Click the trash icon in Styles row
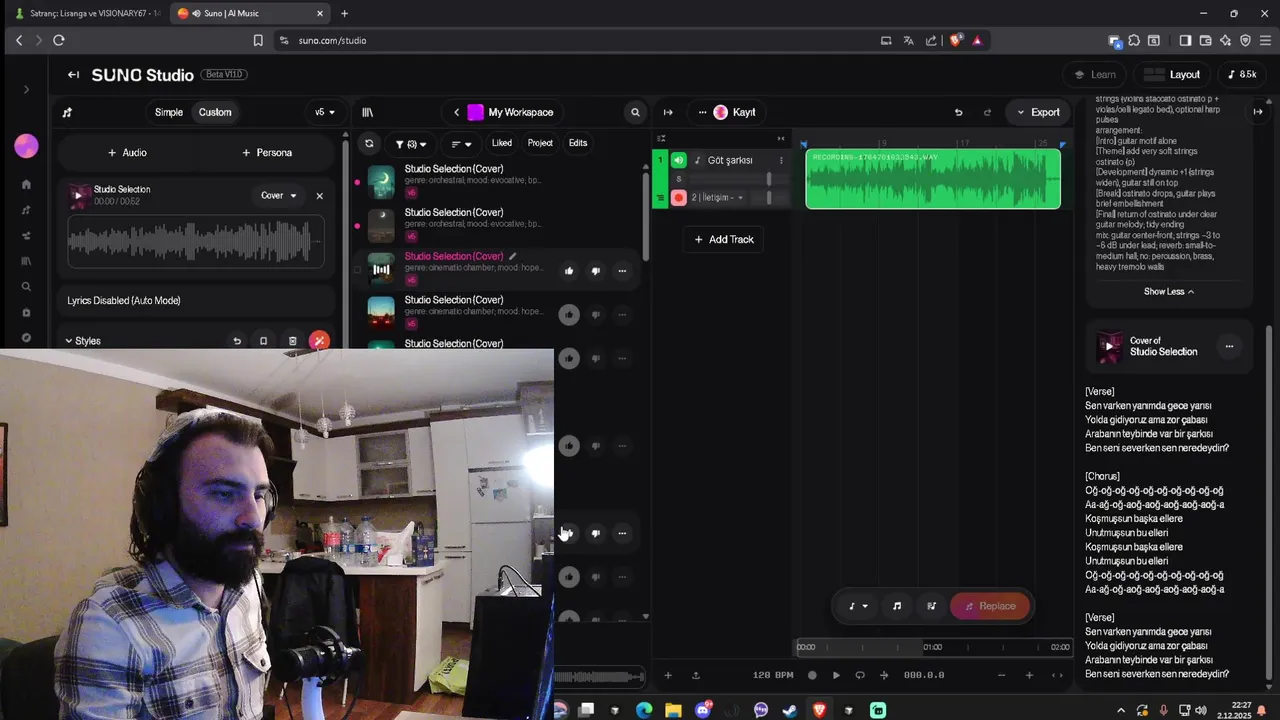 pyautogui.click(x=292, y=341)
